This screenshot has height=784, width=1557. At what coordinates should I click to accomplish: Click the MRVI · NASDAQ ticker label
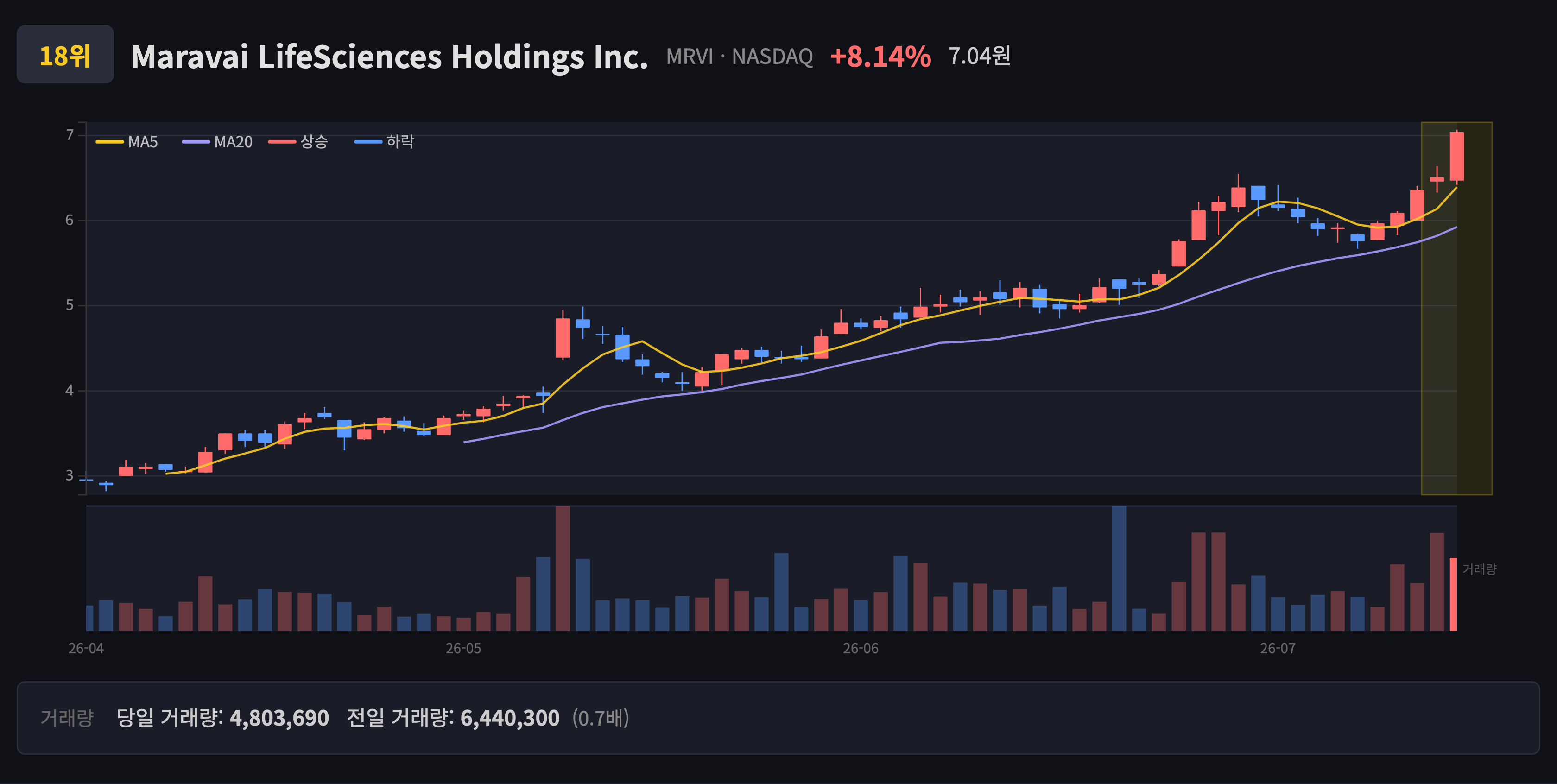click(739, 56)
